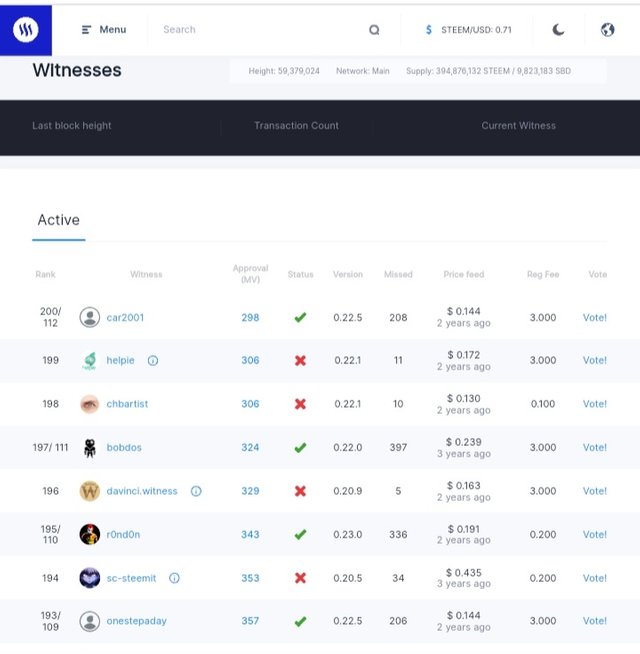Click the Steem logo home icon
Viewport: 640px width, 654px height.
point(25,30)
